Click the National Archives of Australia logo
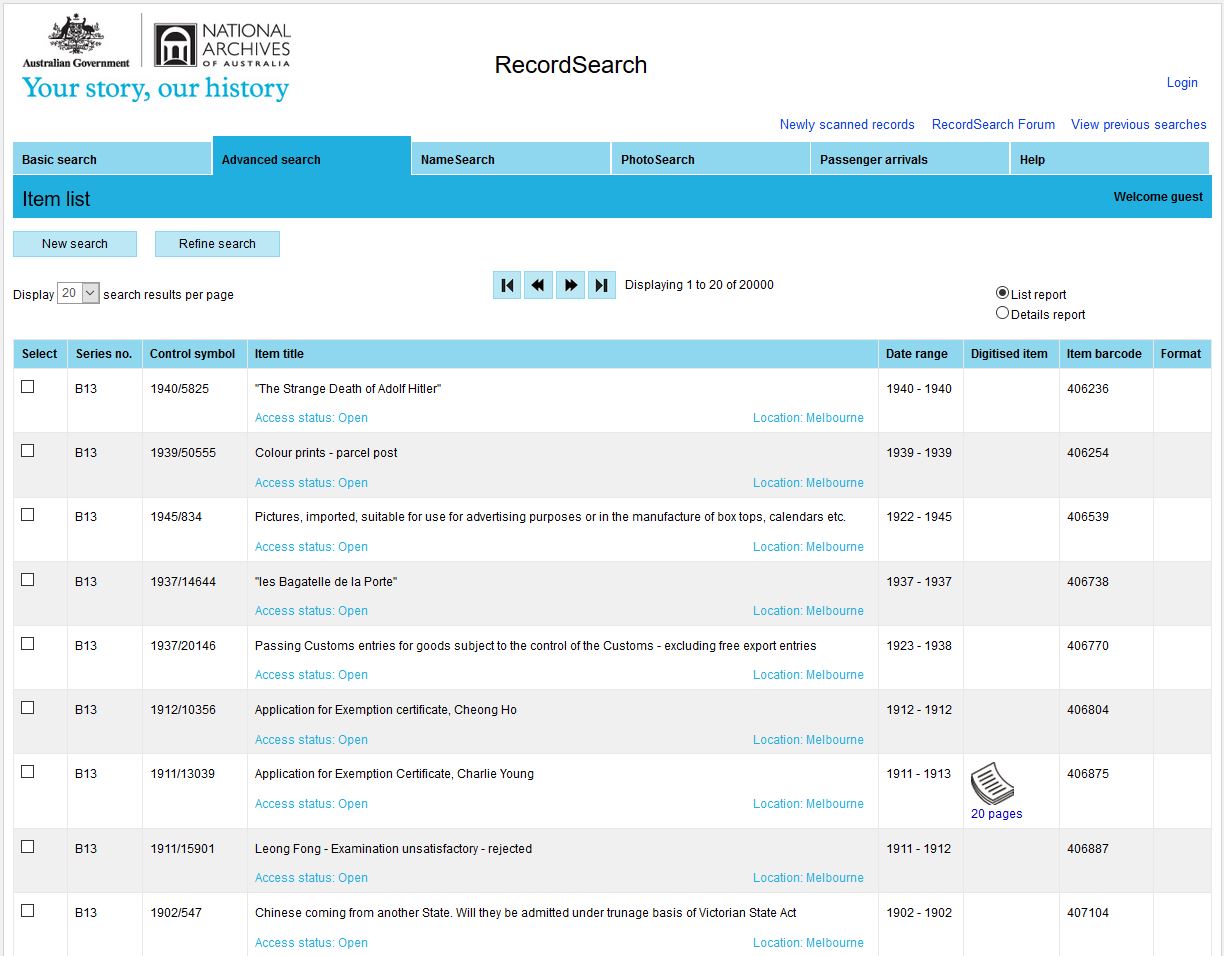 pyautogui.click(x=222, y=44)
